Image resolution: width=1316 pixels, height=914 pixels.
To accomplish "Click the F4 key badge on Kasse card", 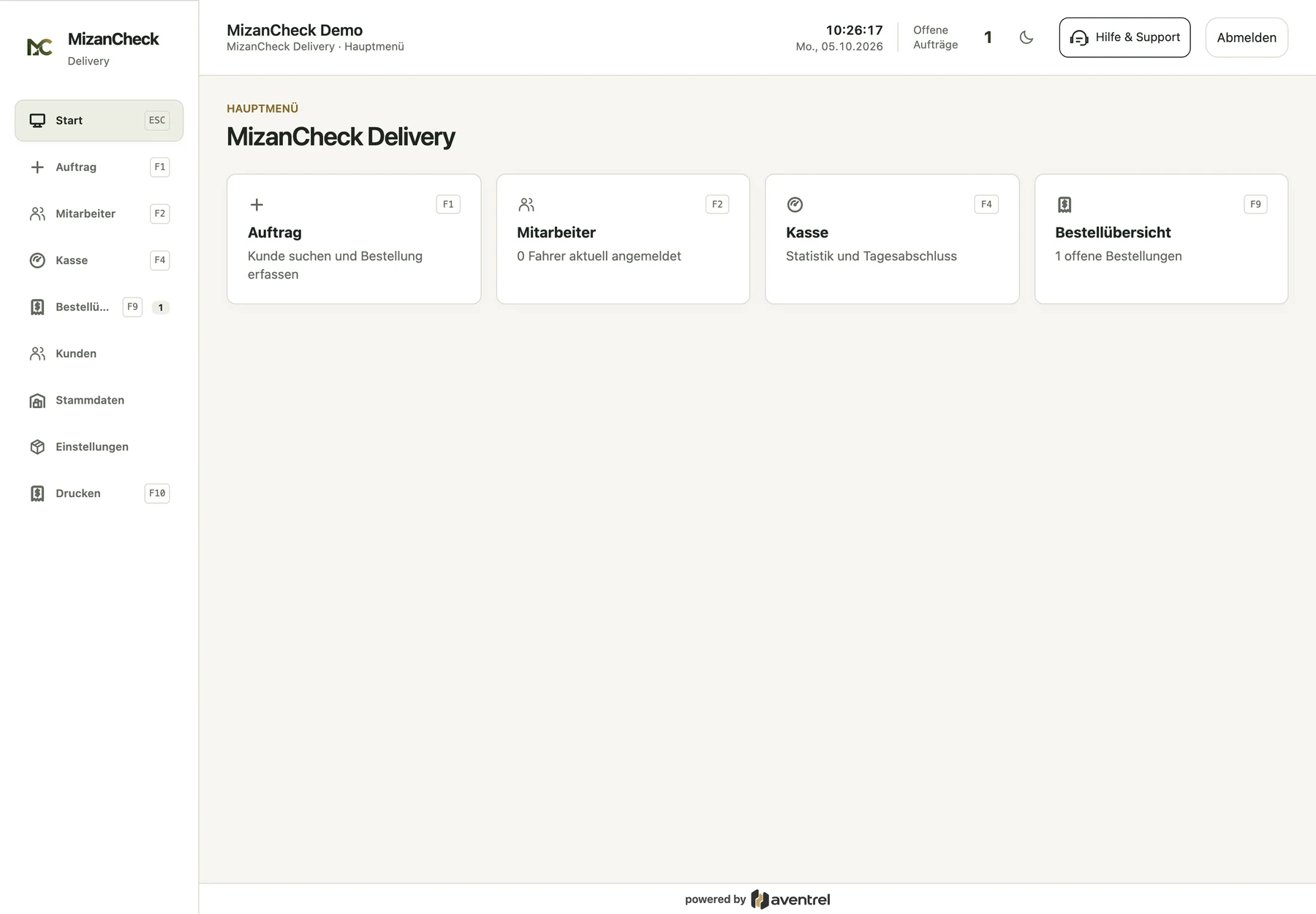I will (x=986, y=205).
